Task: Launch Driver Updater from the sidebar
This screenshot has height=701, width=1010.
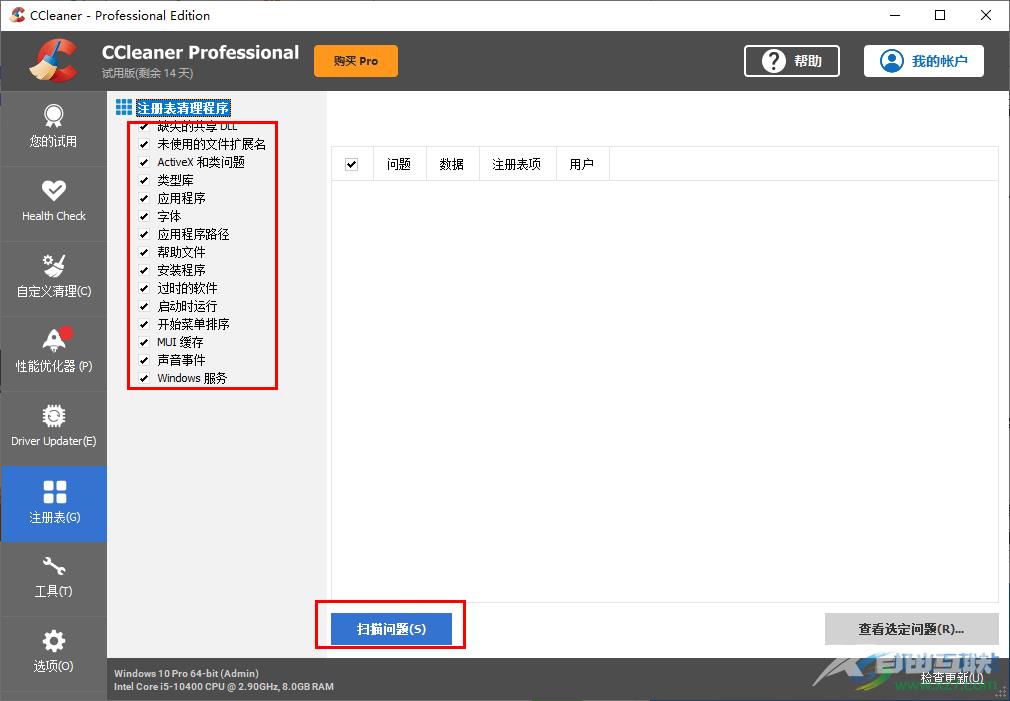Action: click(x=54, y=428)
